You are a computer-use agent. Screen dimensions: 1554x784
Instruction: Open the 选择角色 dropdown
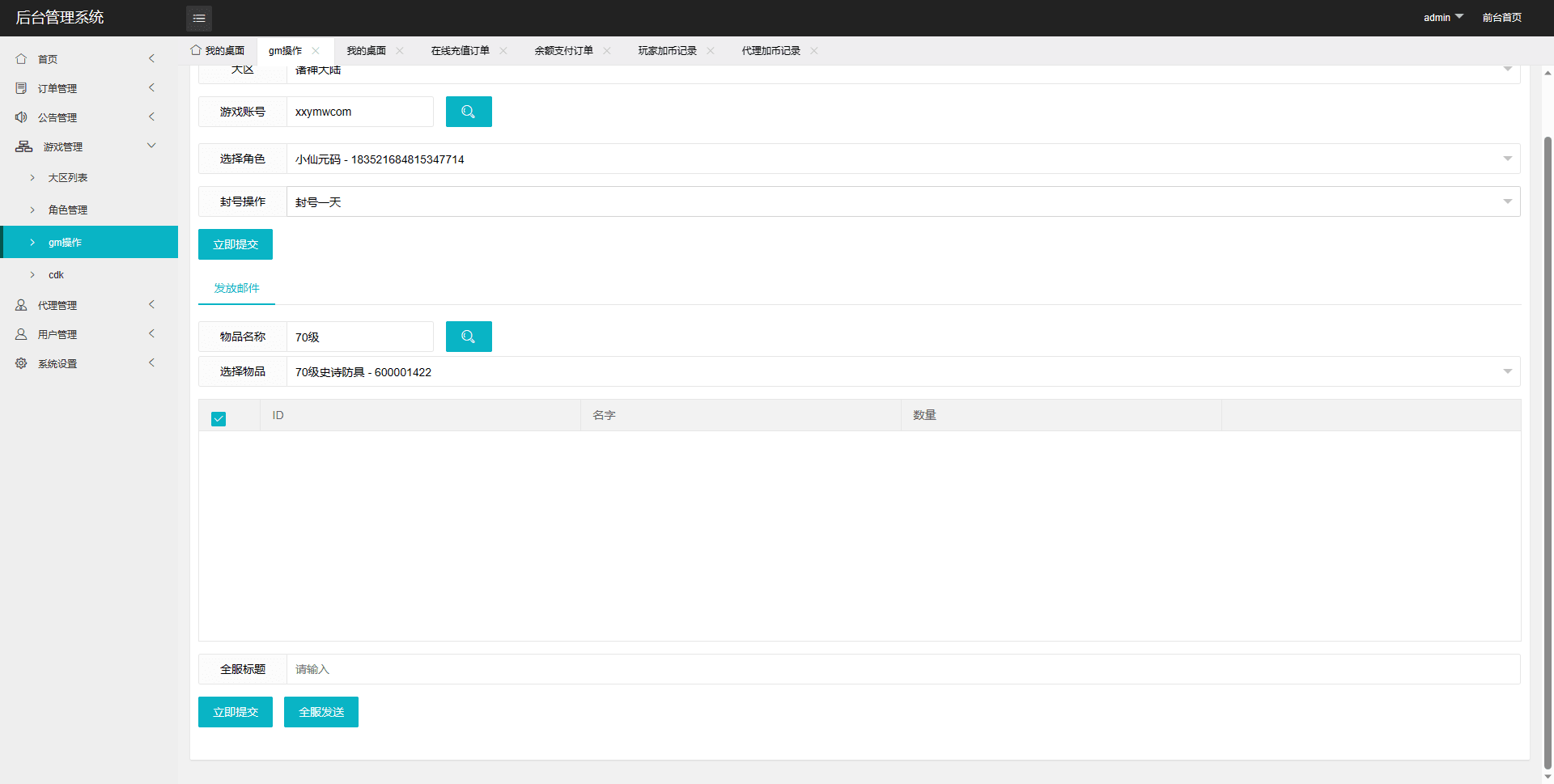[x=903, y=159]
